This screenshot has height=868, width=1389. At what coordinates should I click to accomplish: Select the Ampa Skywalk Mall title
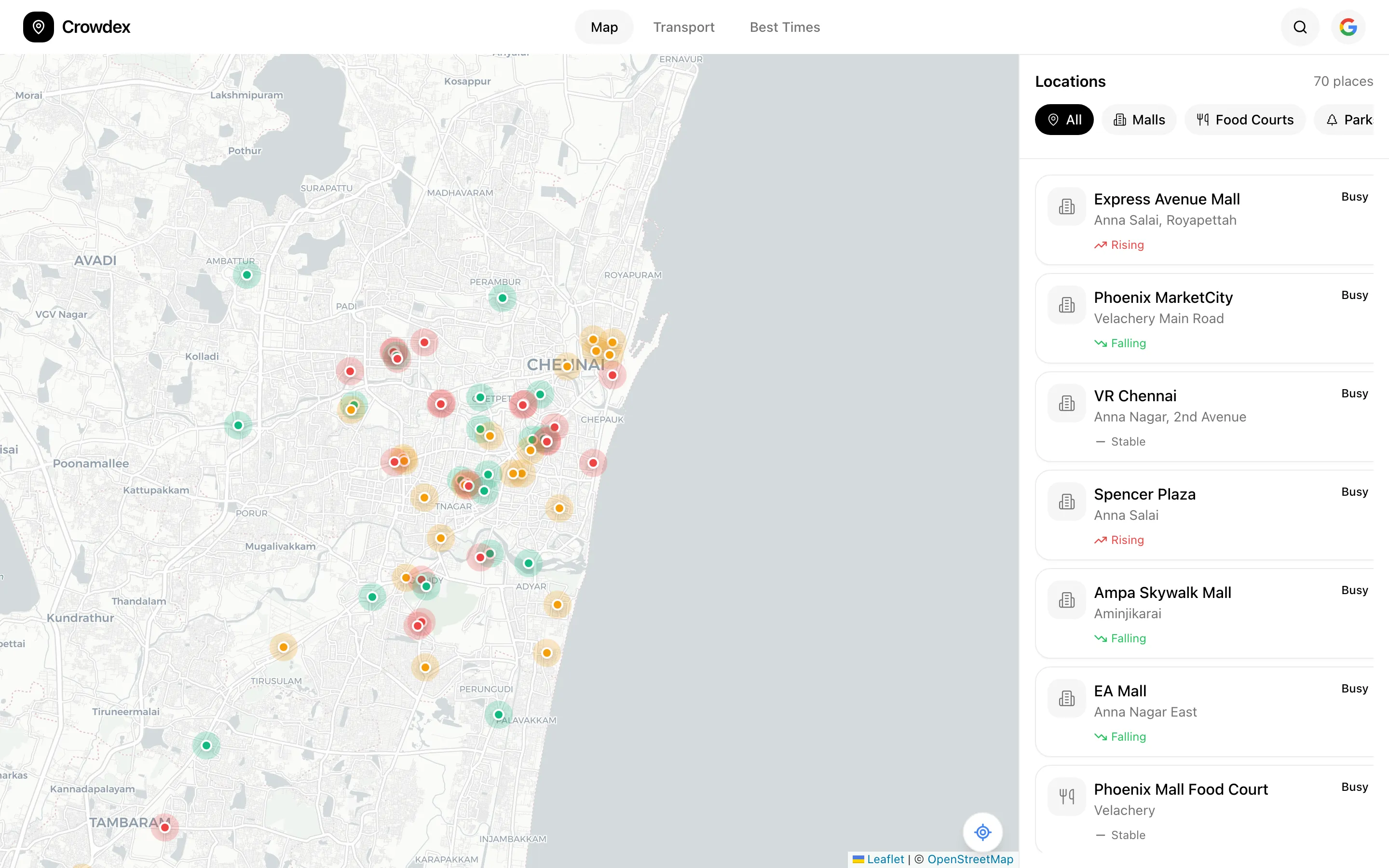click(1162, 593)
